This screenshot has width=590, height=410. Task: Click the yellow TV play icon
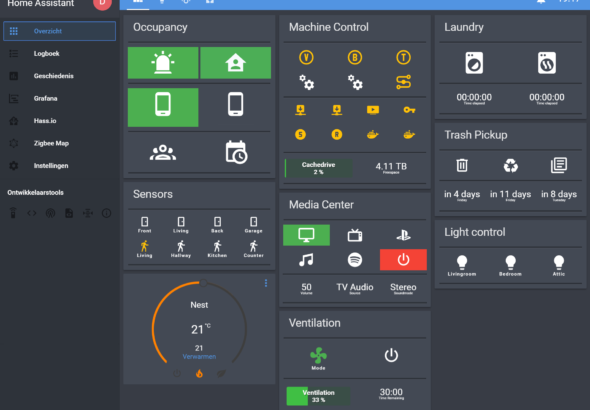(373, 110)
